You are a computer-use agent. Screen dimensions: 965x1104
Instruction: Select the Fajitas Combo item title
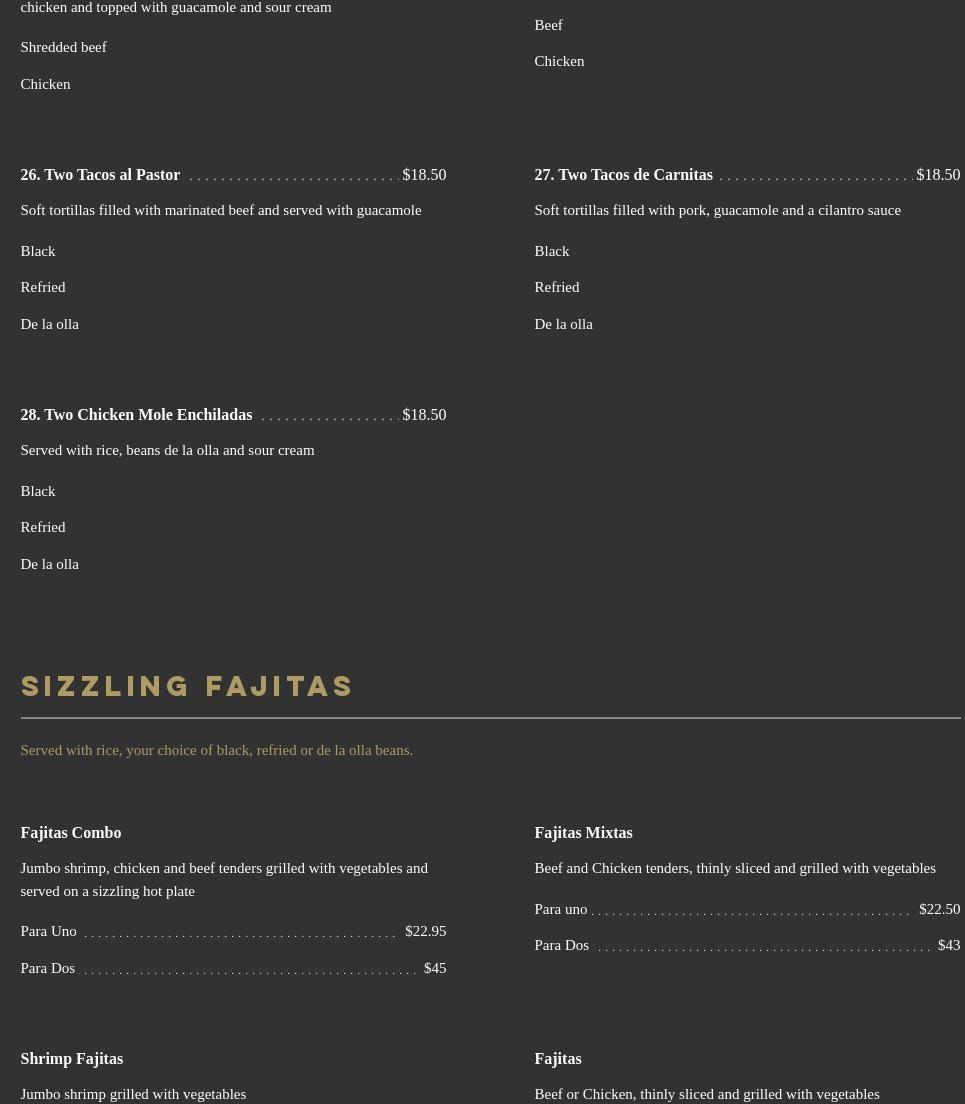[70, 833]
